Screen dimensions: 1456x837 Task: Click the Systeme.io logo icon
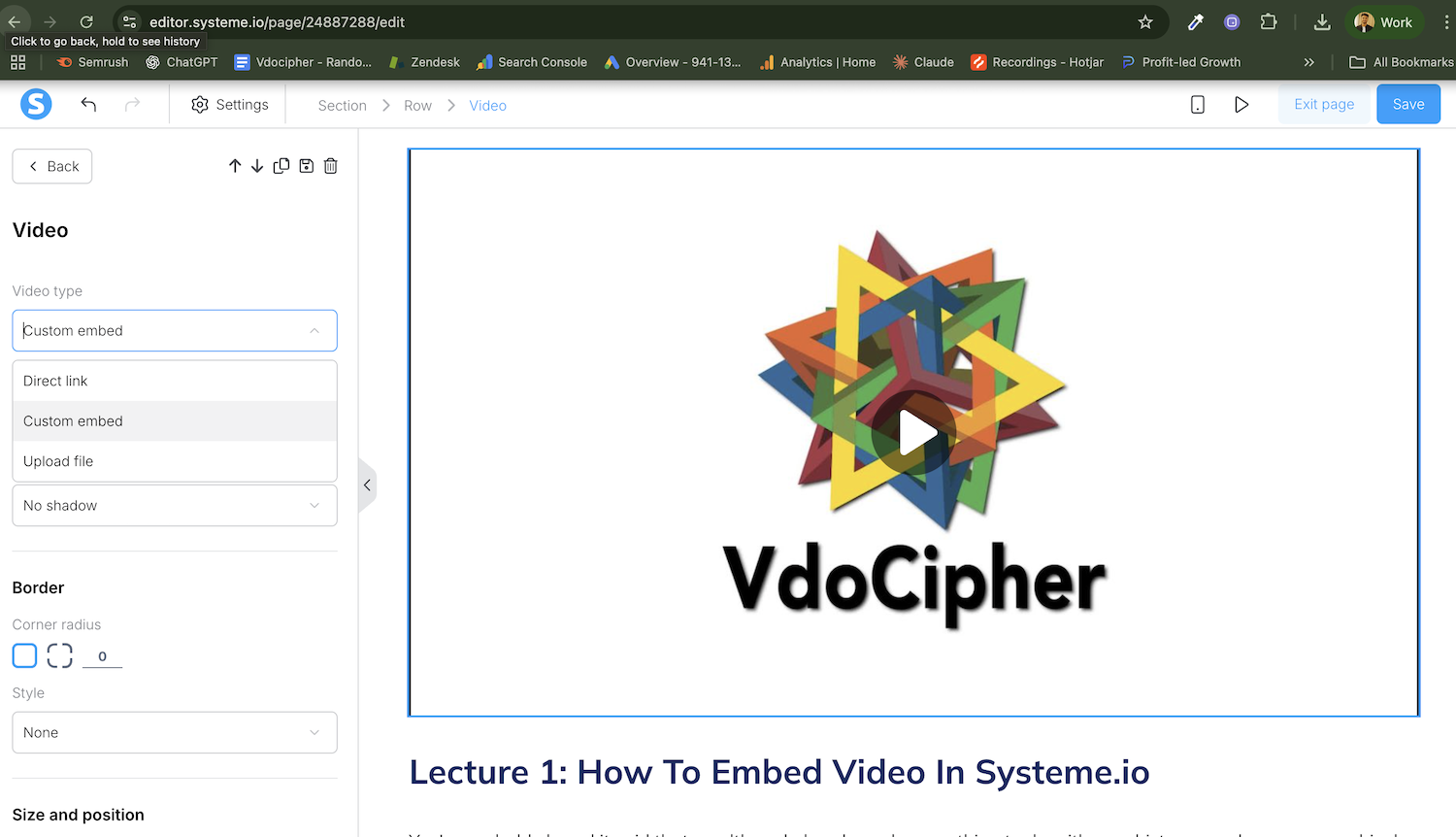[x=36, y=104]
